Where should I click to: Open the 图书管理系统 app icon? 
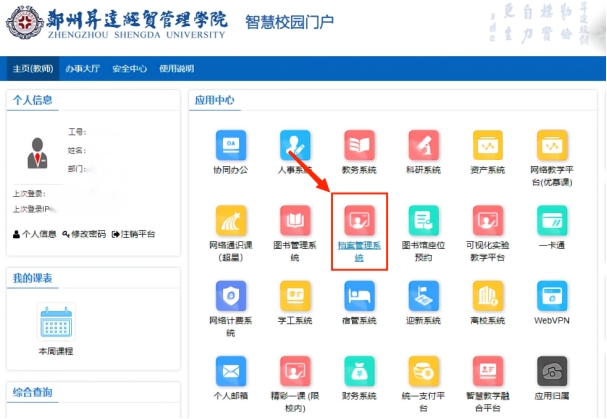[295, 221]
